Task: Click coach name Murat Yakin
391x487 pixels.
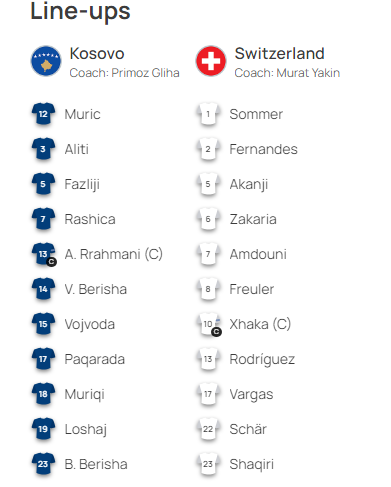Action: [x=308, y=73]
